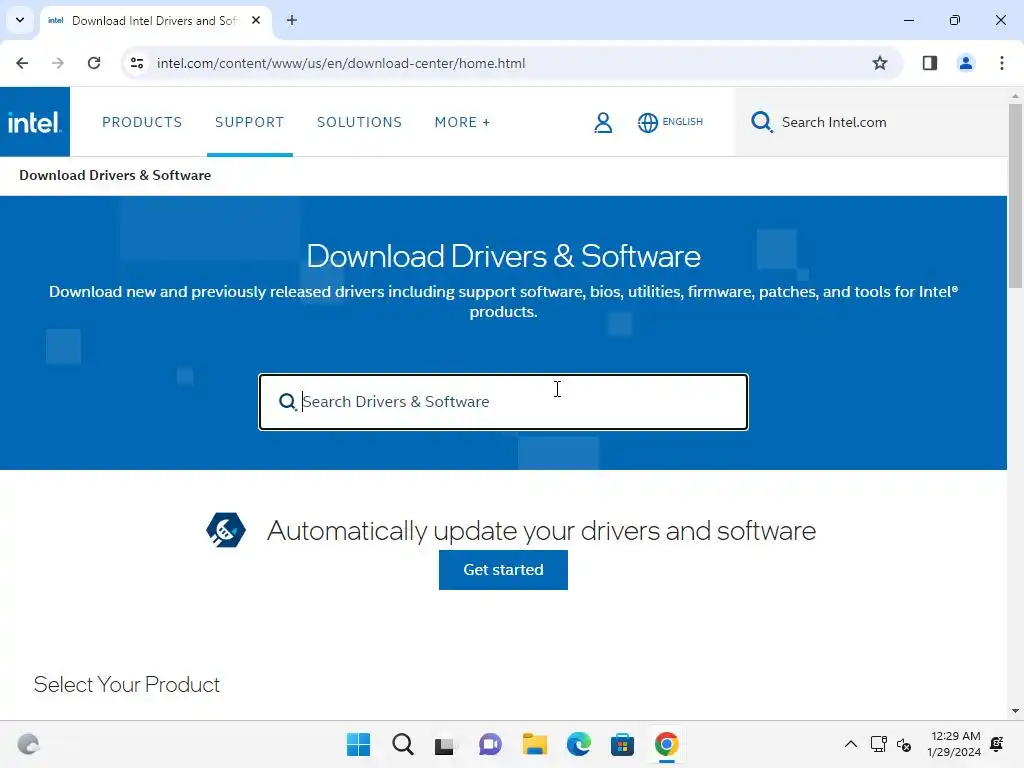Image resolution: width=1024 pixels, height=768 pixels.
Task: Click the Chrome taskbar icon
Action: tap(667, 744)
